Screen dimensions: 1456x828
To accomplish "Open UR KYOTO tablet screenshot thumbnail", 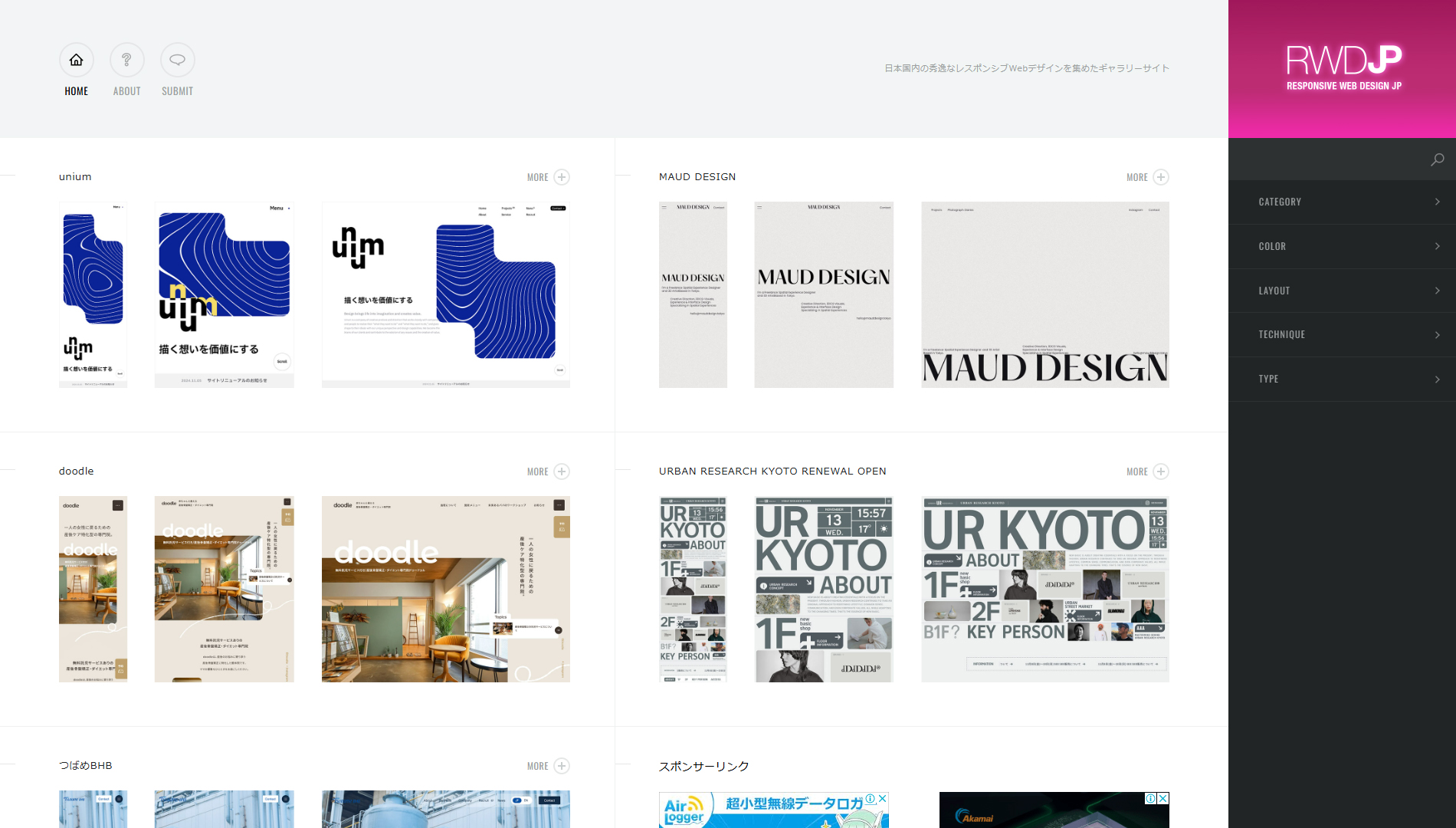I will point(824,590).
